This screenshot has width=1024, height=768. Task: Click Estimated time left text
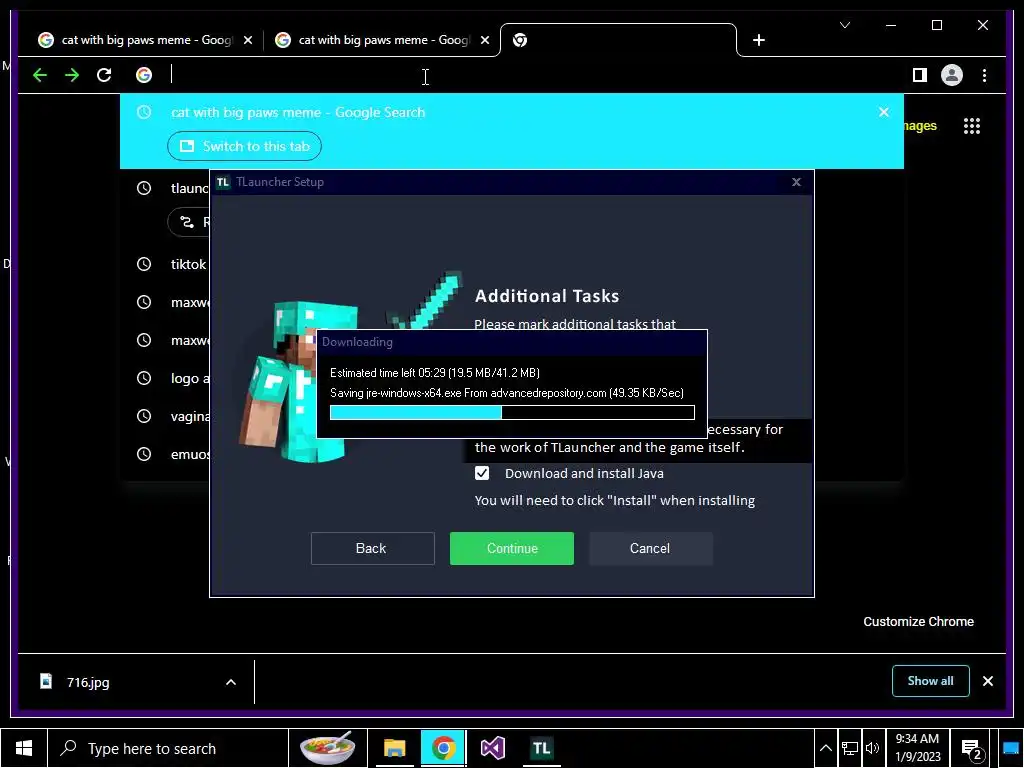tap(435, 373)
